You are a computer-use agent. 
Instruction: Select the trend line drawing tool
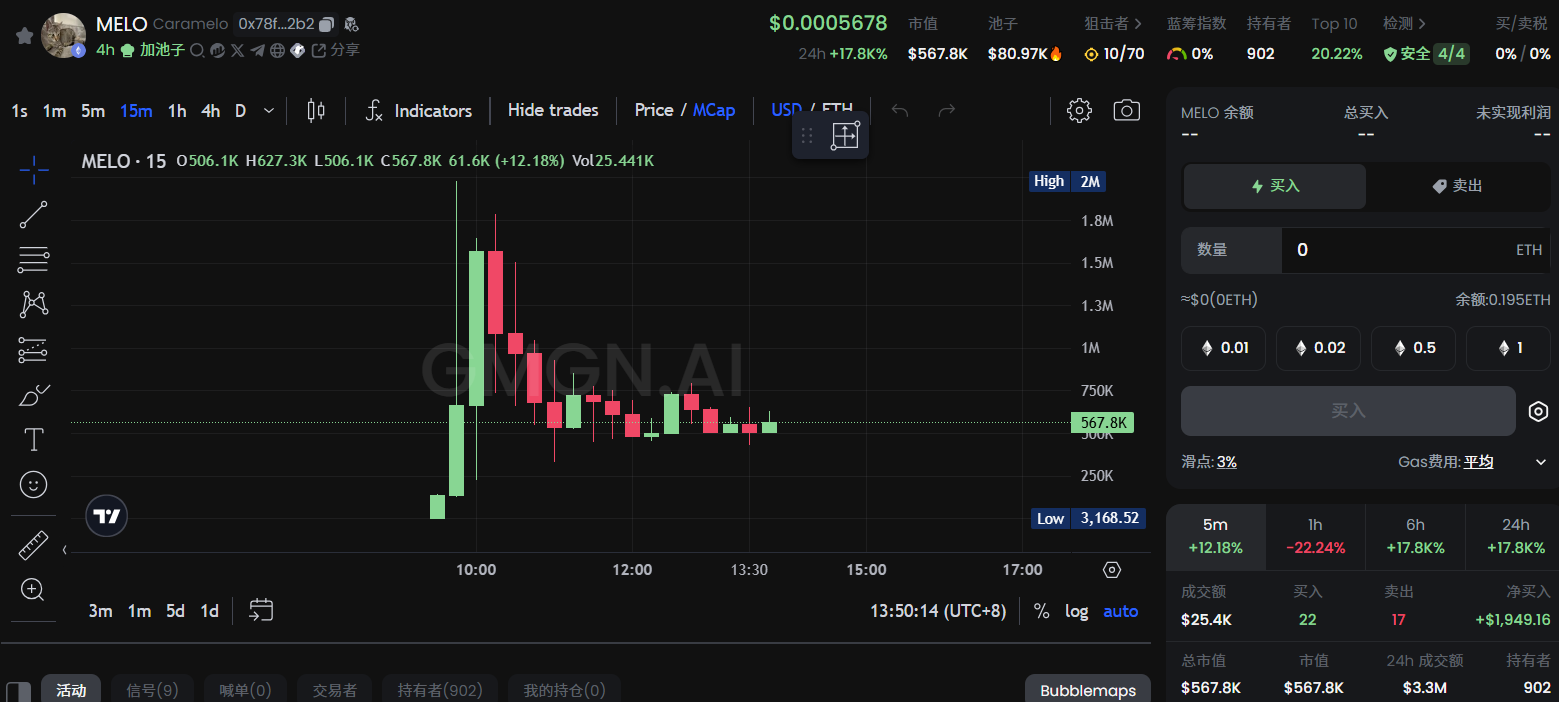point(34,214)
